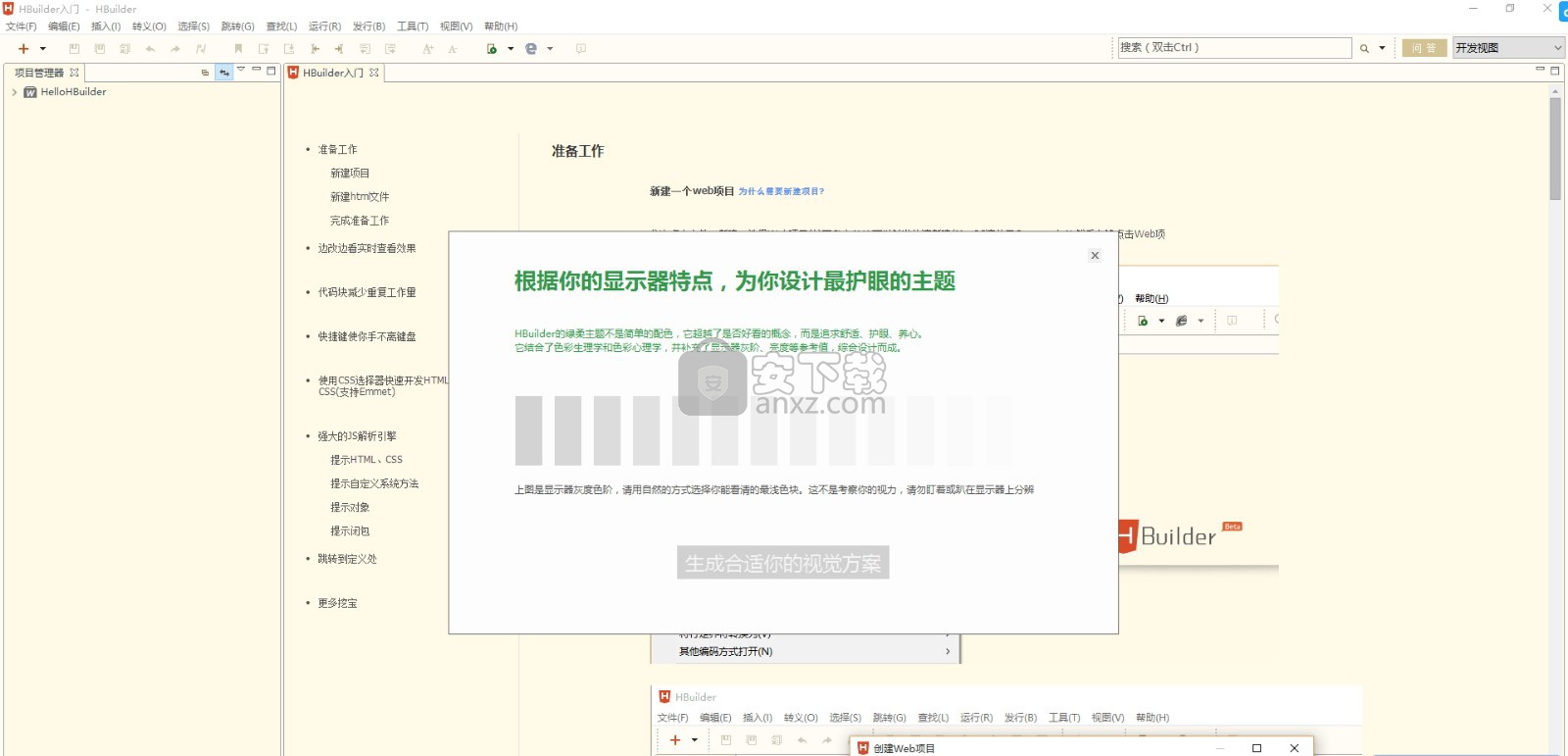Go to 更多挖宝 entry

tap(337, 603)
